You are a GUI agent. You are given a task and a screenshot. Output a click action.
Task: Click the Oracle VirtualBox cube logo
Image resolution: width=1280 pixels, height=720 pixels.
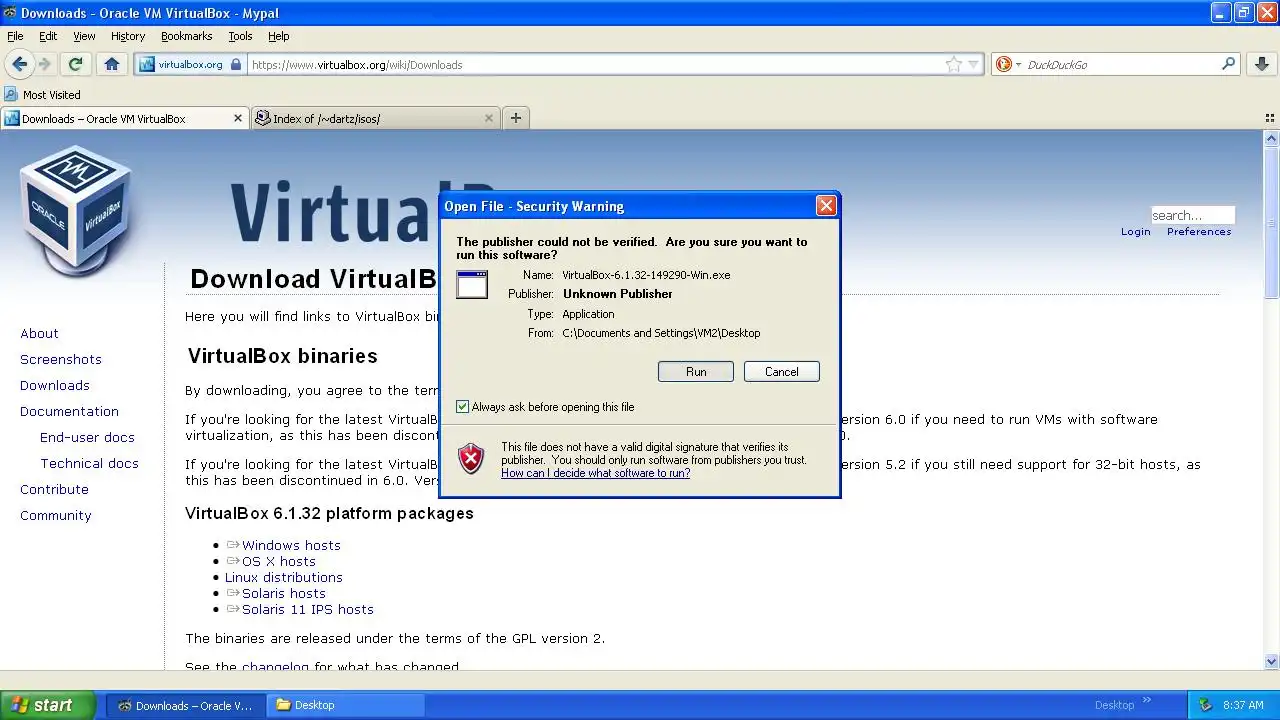pyautogui.click(x=77, y=209)
